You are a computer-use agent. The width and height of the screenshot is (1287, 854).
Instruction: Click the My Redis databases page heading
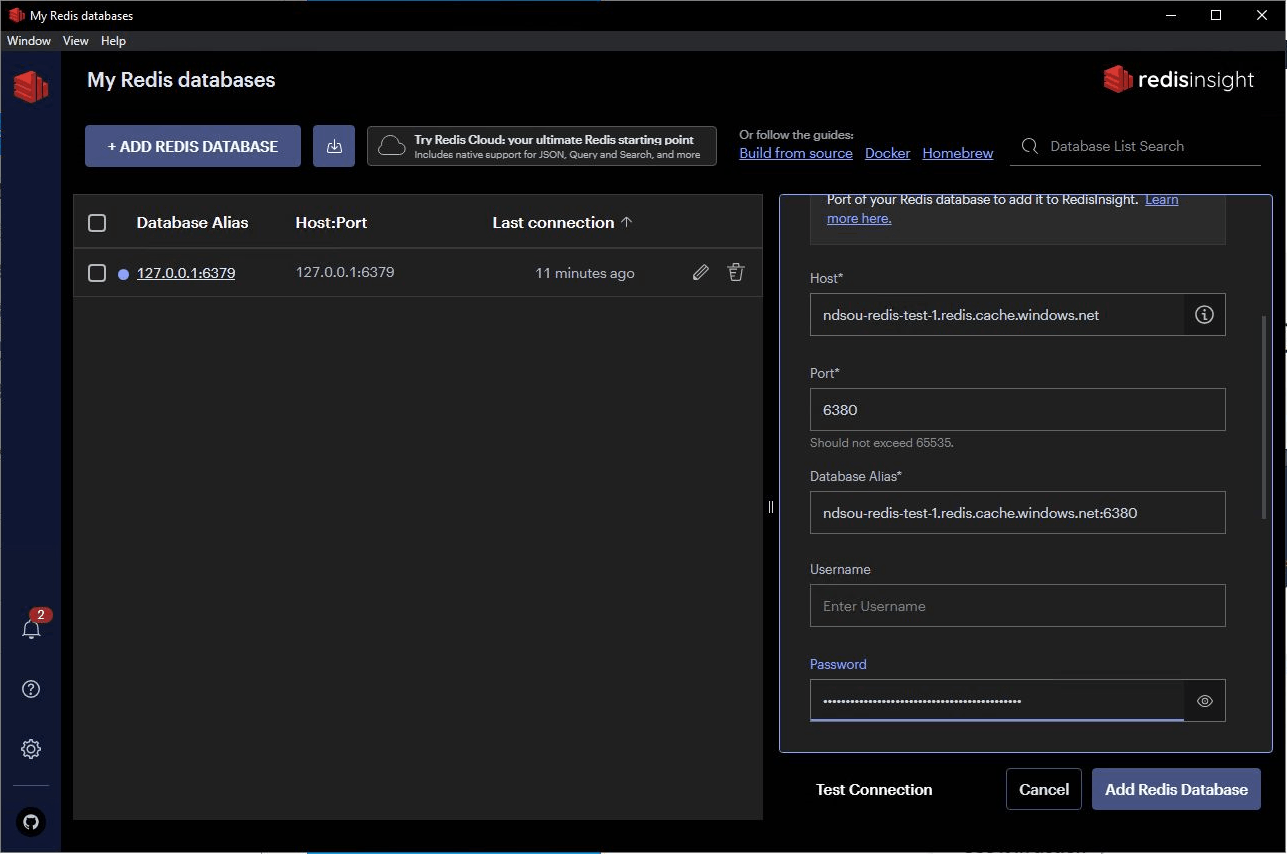point(181,80)
